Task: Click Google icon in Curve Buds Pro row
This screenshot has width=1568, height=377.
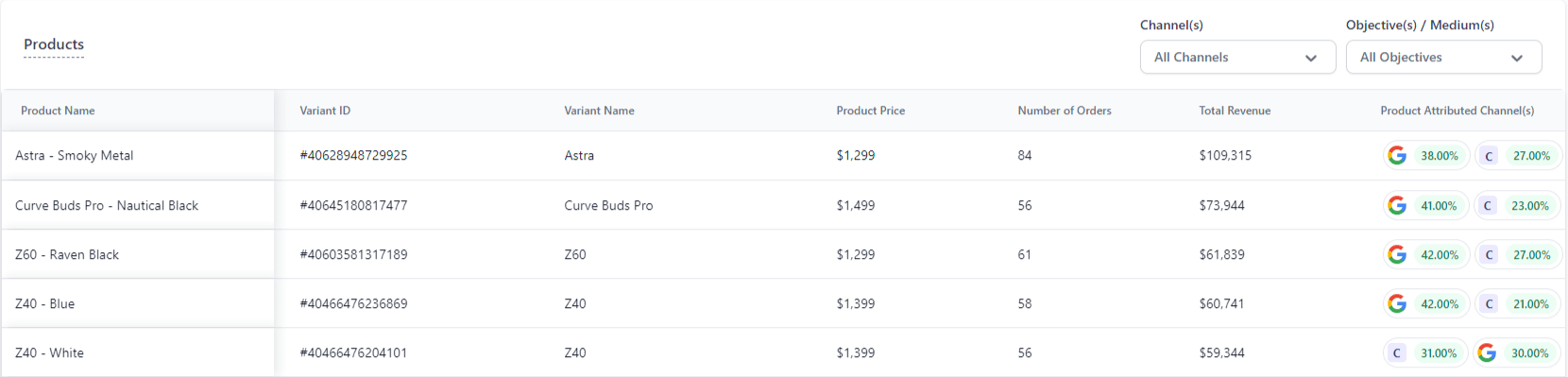Action: (x=1397, y=205)
